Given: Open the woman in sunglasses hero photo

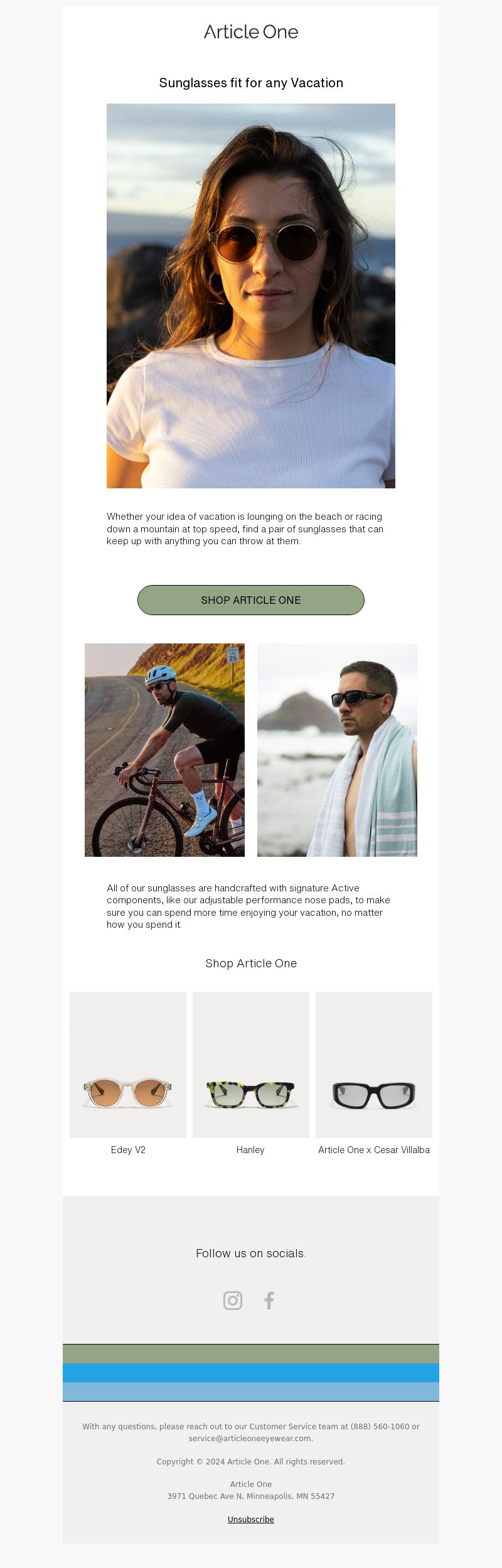Looking at the screenshot, I should (251, 296).
